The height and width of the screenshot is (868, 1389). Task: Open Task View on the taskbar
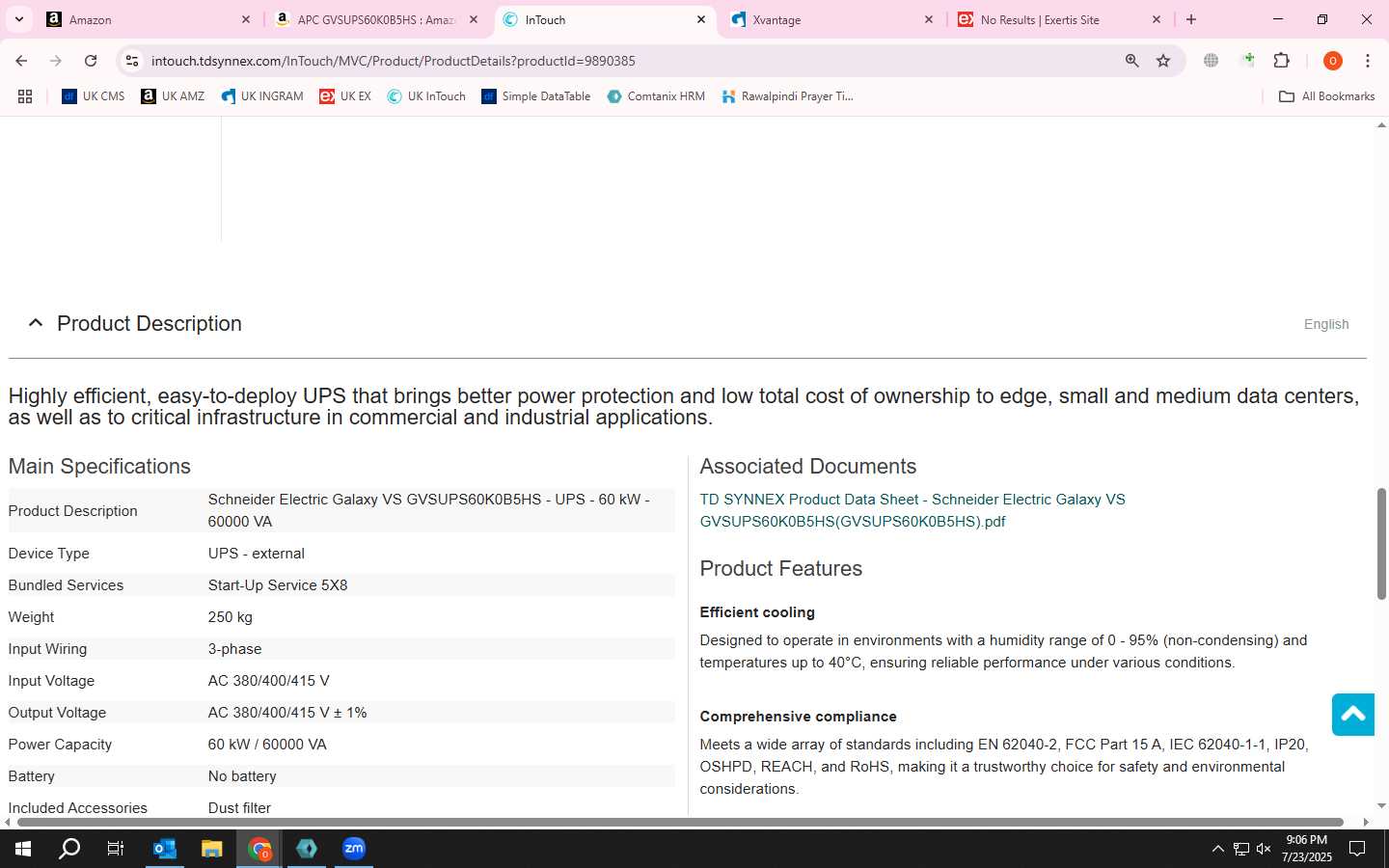(x=116, y=849)
